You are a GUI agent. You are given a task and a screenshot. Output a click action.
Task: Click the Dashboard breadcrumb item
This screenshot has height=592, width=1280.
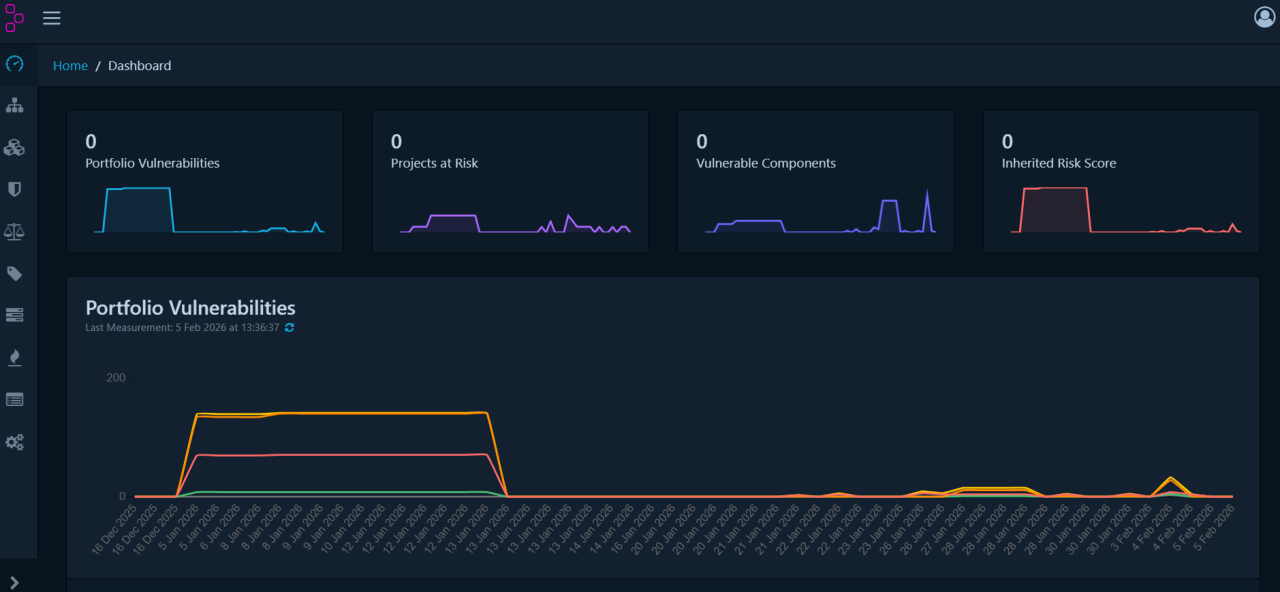(x=139, y=66)
